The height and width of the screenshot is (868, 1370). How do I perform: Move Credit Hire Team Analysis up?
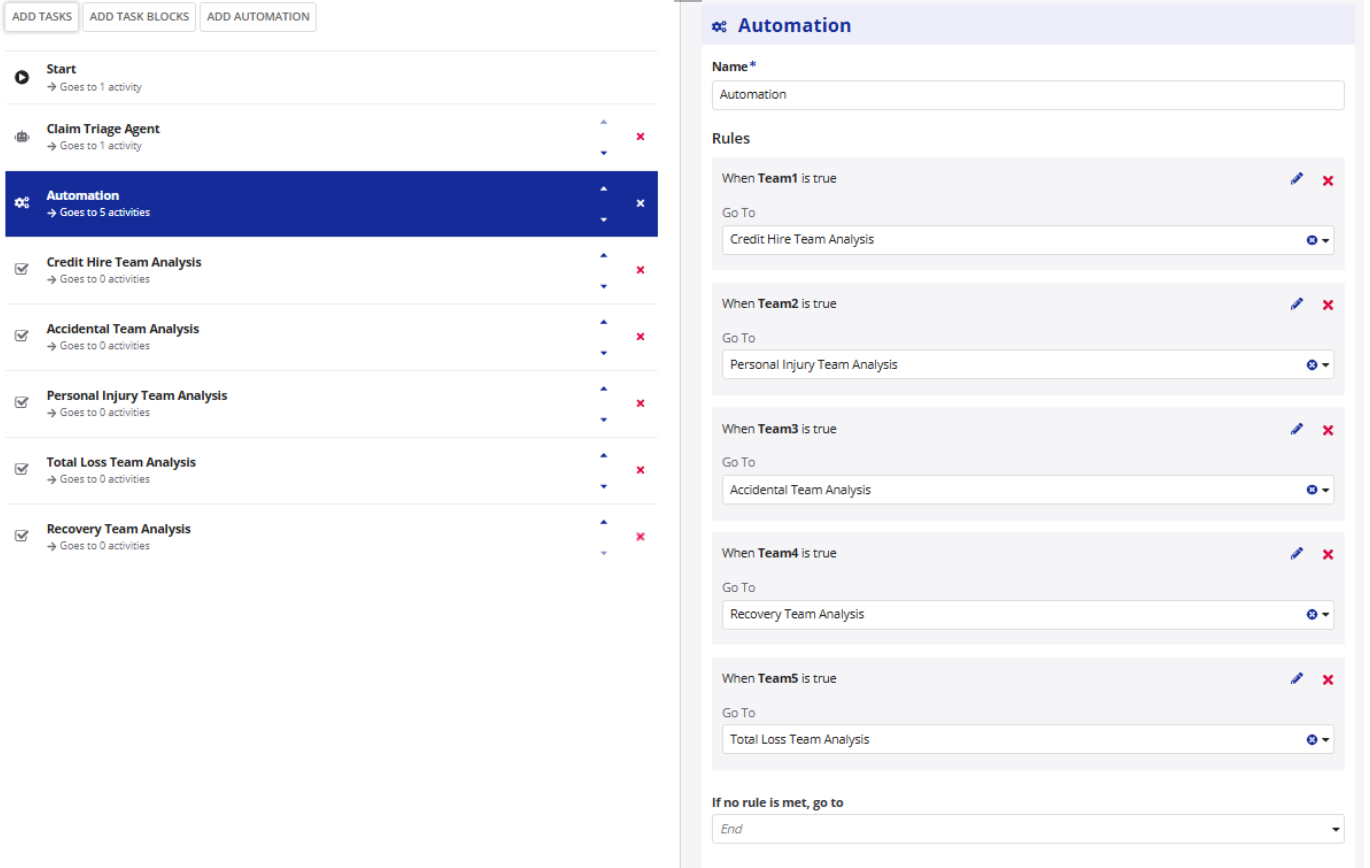pyautogui.click(x=603, y=255)
